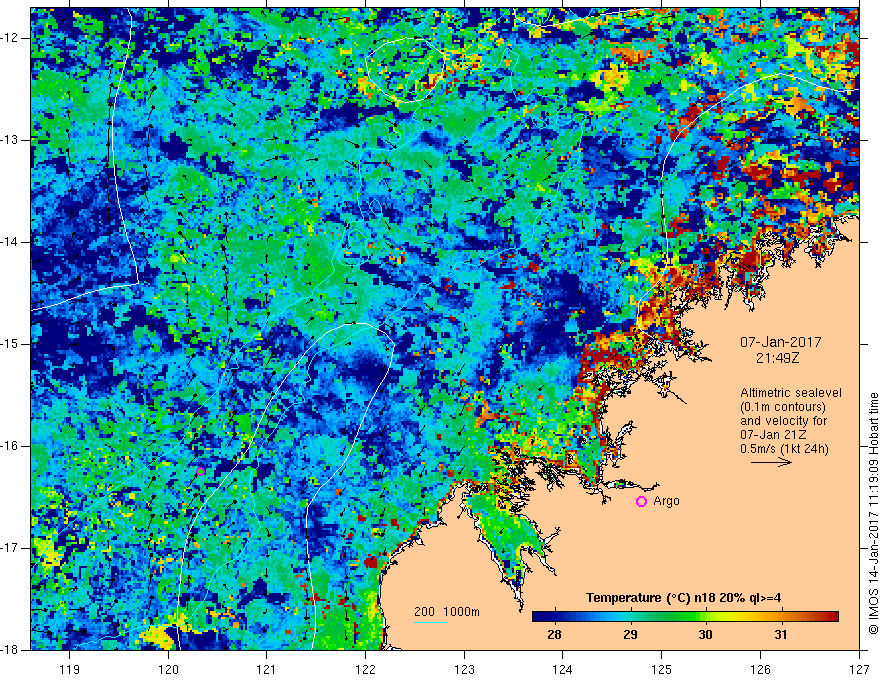Click the '21:49Z' time text

point(777,358)
